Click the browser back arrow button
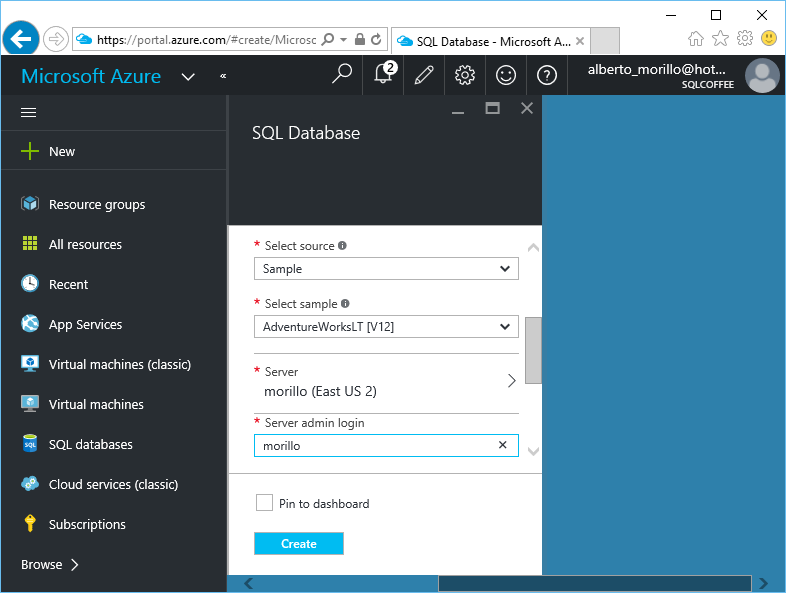Image resolution: width=786 pixels, height=593 pixels. pos(21,39)
